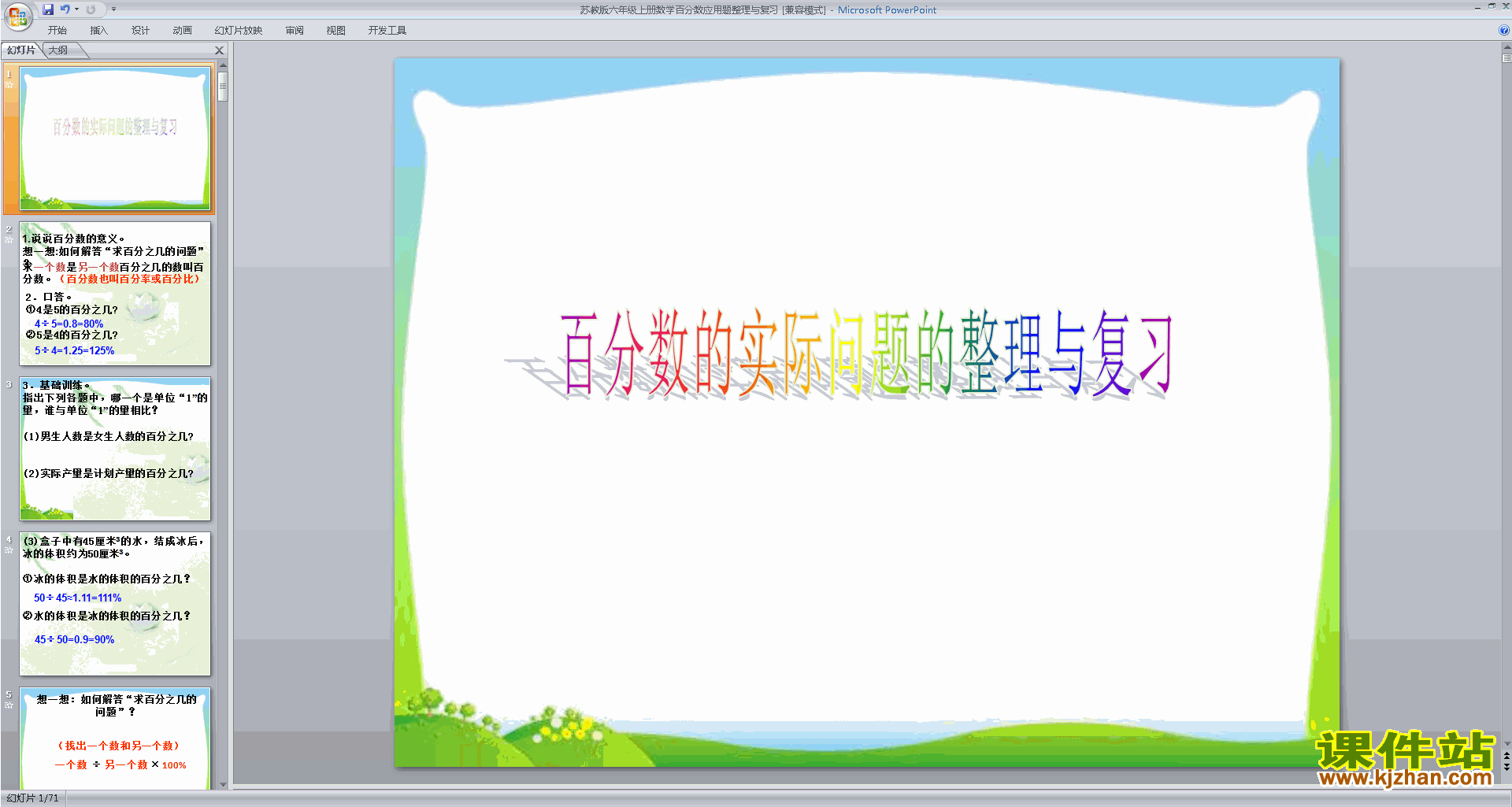Click the animation star icon beside slide 1
The image size is (1512, 807).
click(9, 84)
